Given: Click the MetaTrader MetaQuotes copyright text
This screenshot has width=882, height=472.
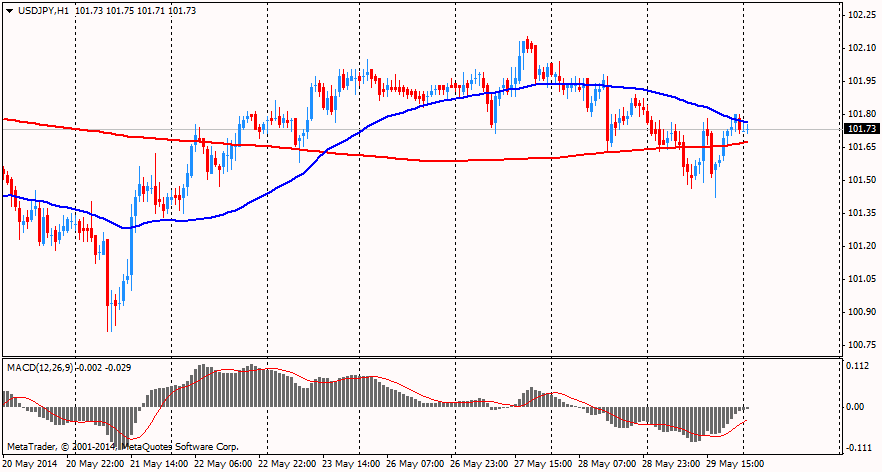Looking at the screenshot, I should point(122,445).
